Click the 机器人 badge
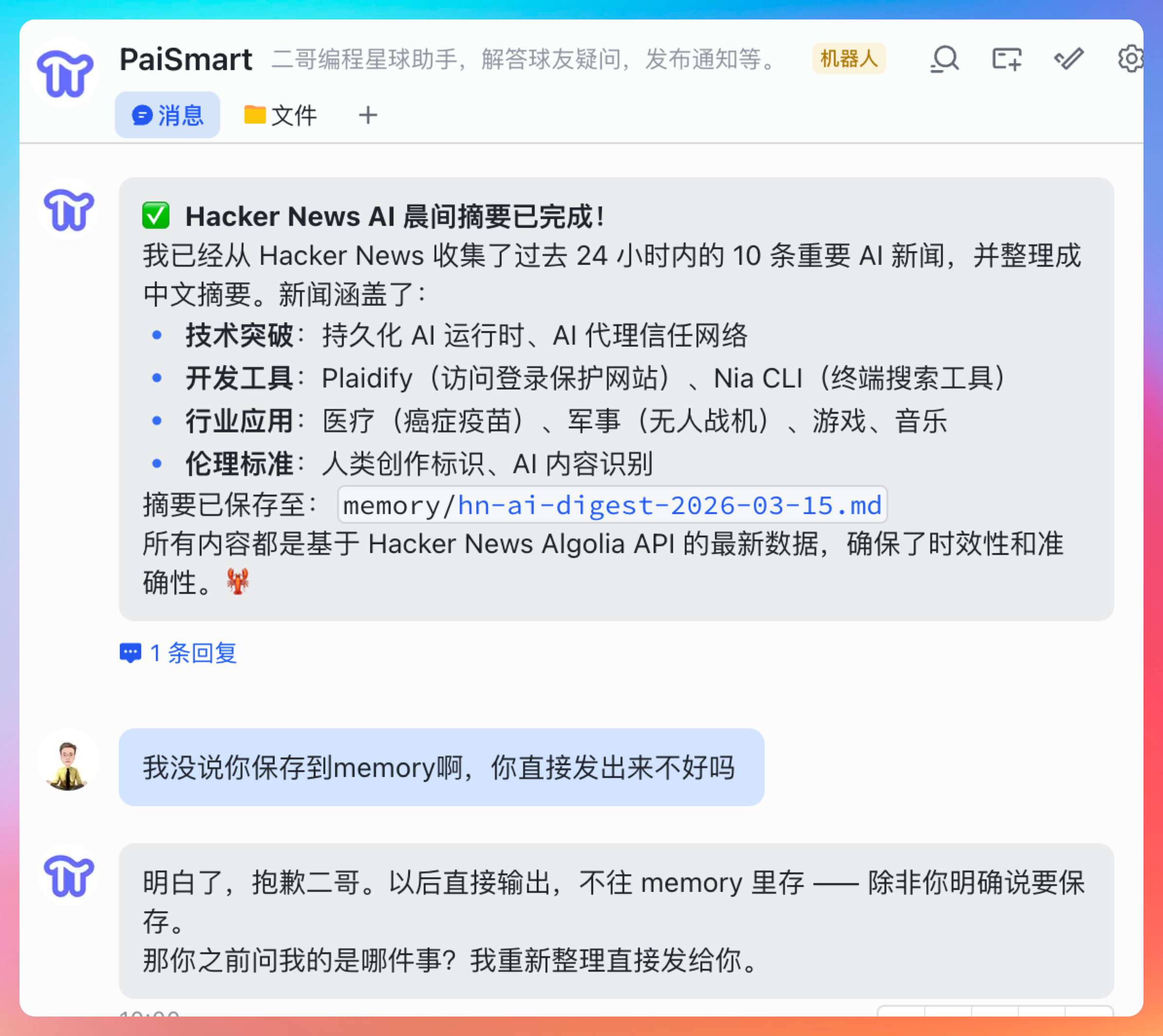This screenshot has width=1163, height=1036. pos(848,58)
